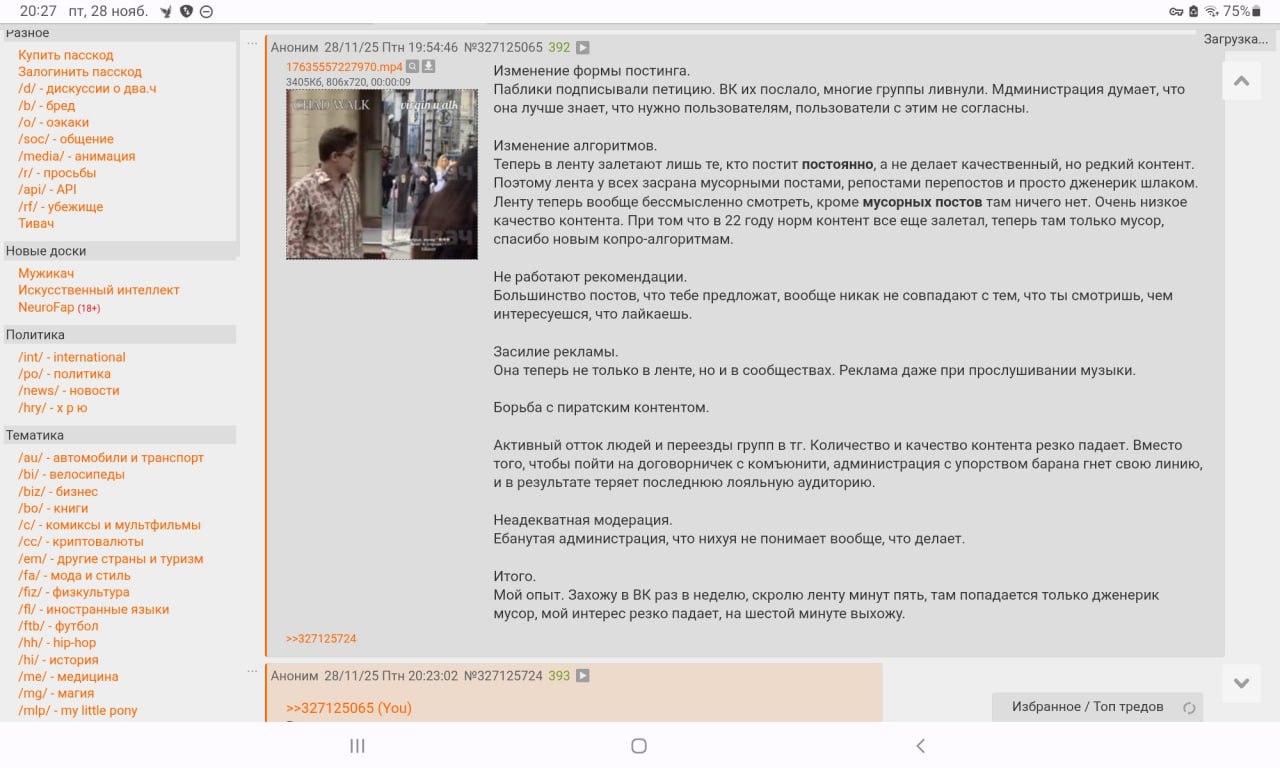Follow quoted link >>327125065 (You)

(349, 708)
